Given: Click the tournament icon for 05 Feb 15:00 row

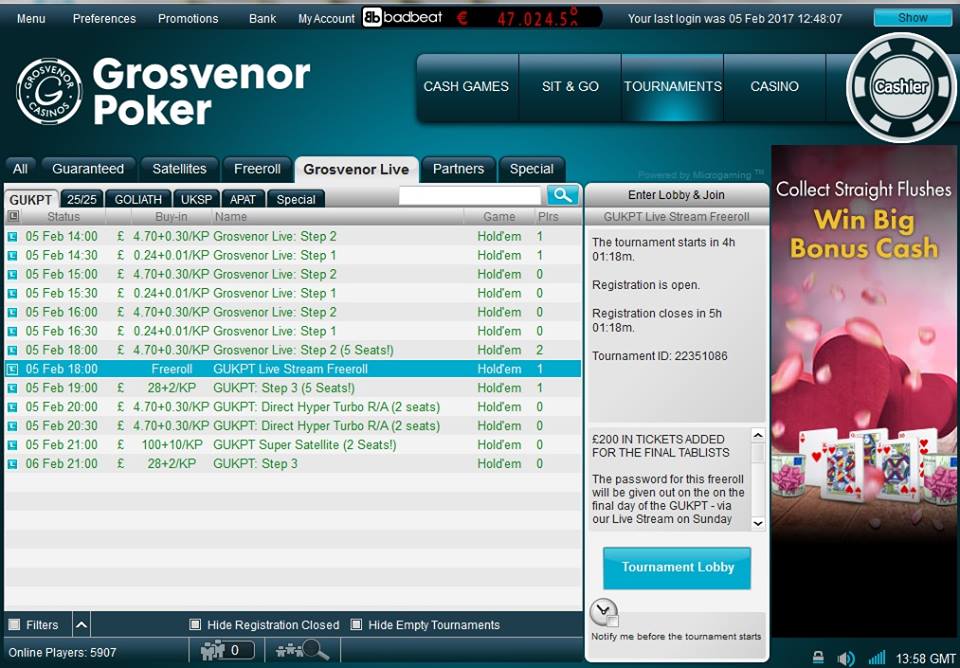Looking at the screenshot, I should click(12, 274).
